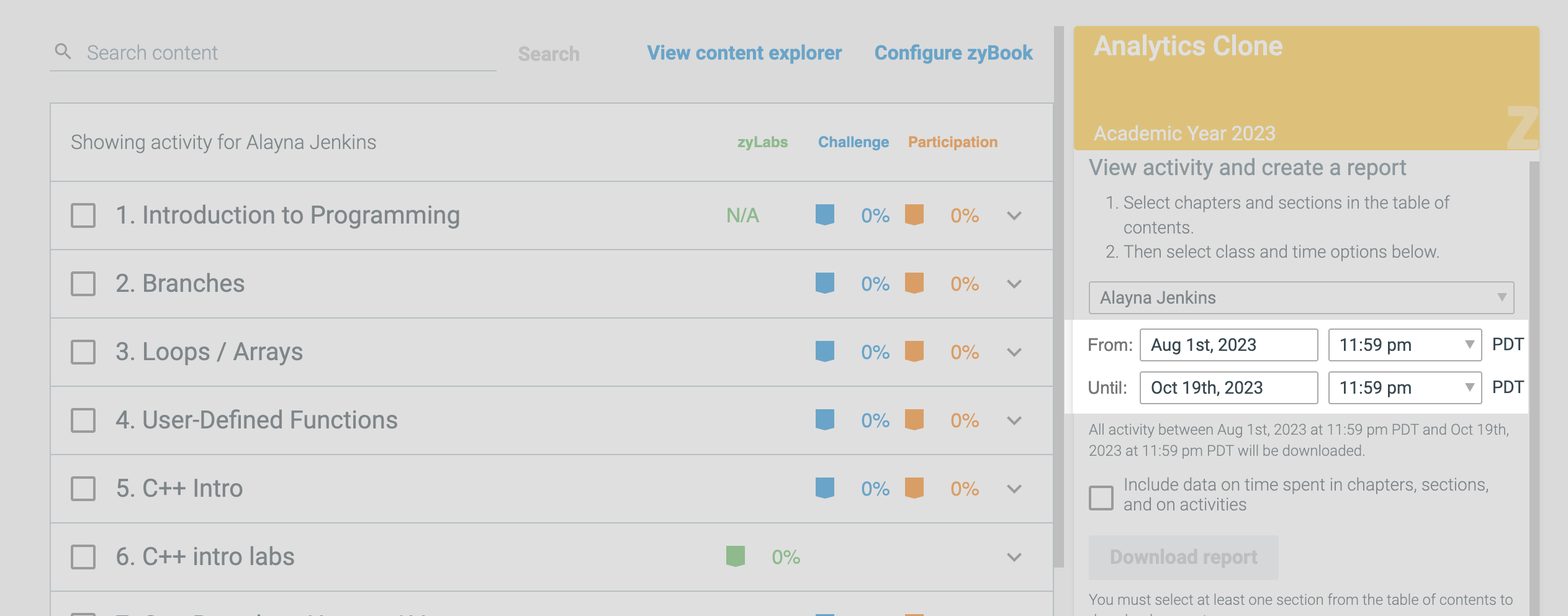Check the Introduction to Programming chapter checkbox
Viewport: 1568px width, 616px height.
(83, 215)
